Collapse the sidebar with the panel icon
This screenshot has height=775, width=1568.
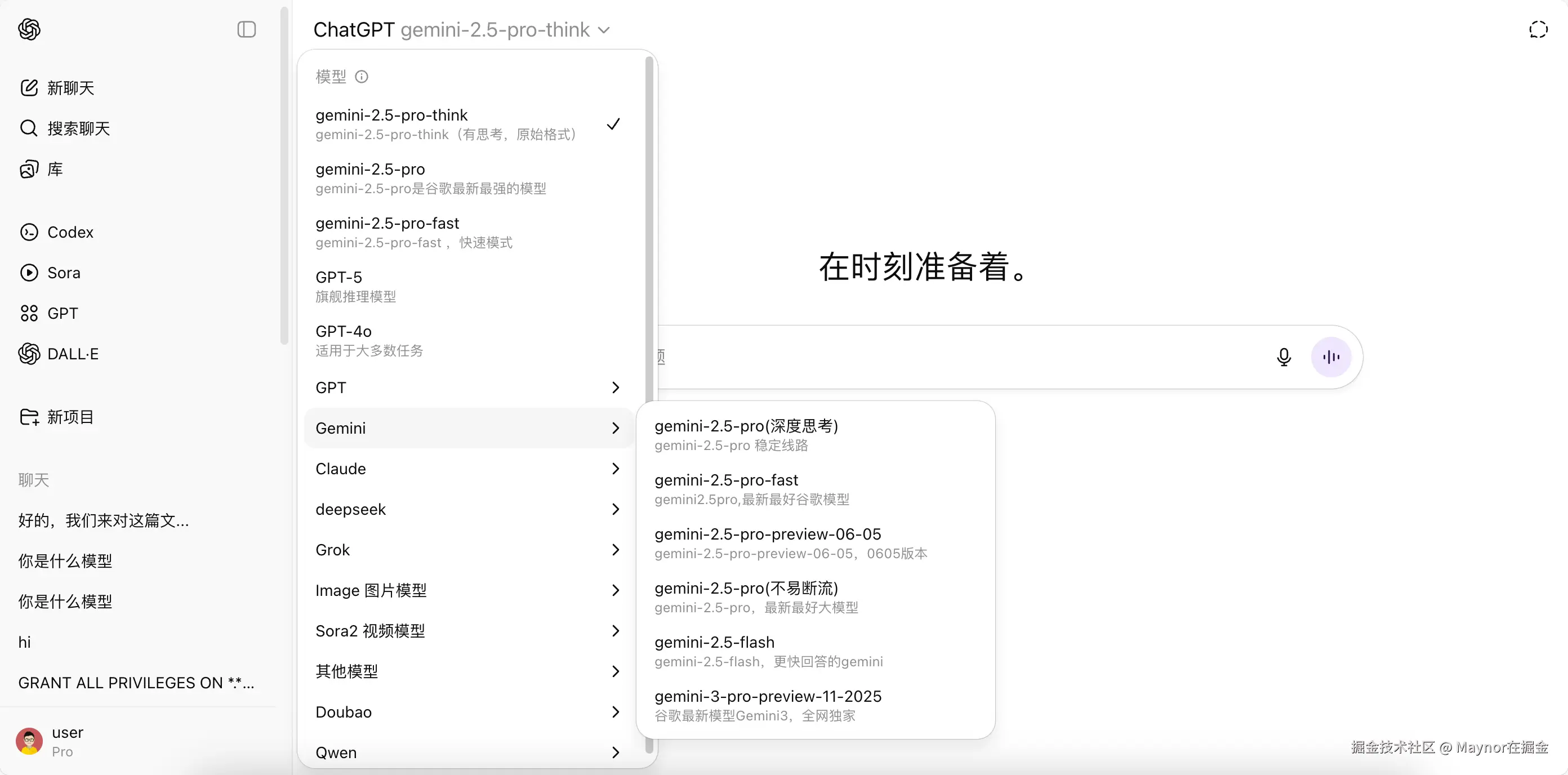coord(246,29)
